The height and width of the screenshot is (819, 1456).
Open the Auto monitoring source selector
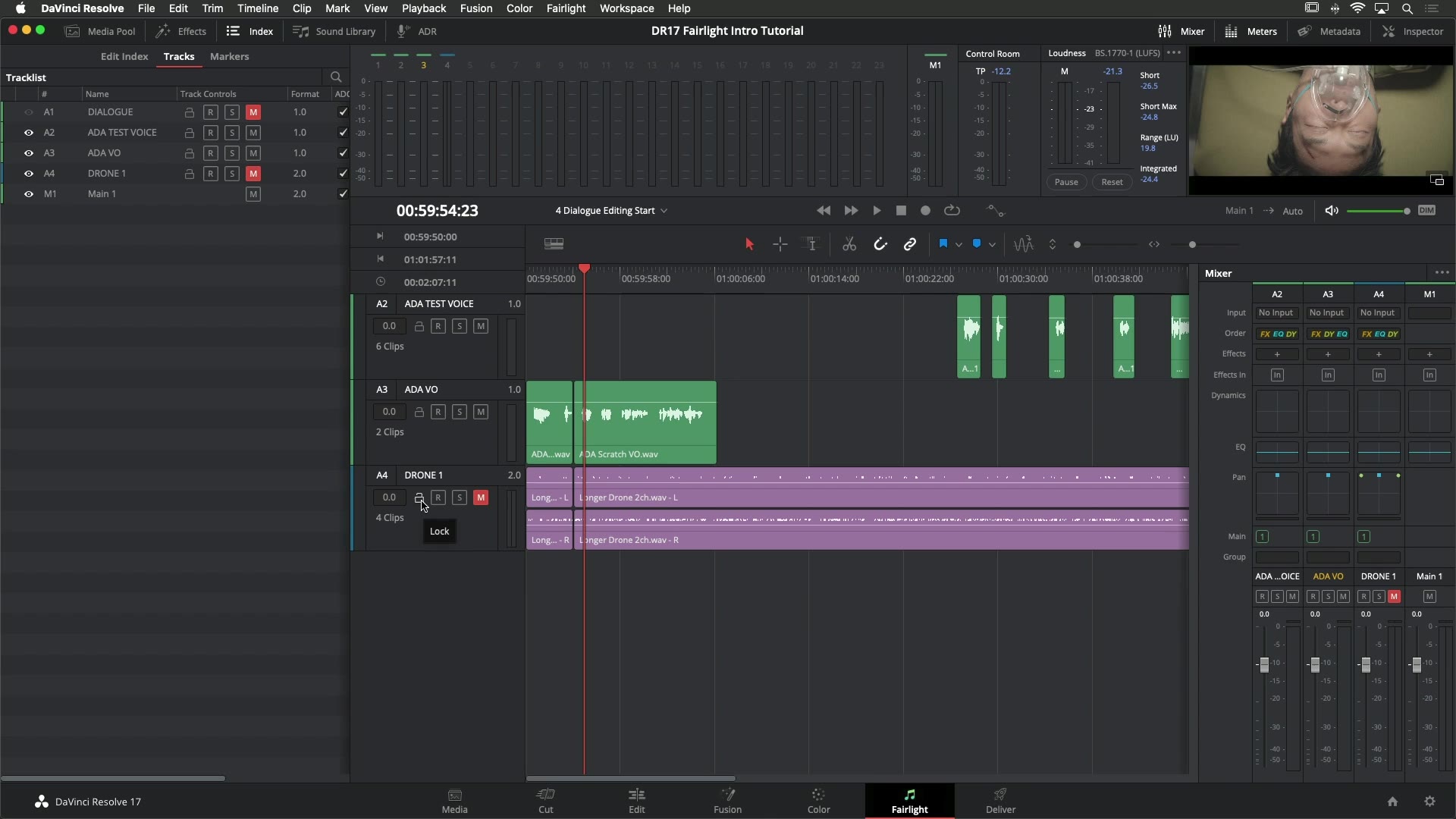click(x=1293, y=211)
